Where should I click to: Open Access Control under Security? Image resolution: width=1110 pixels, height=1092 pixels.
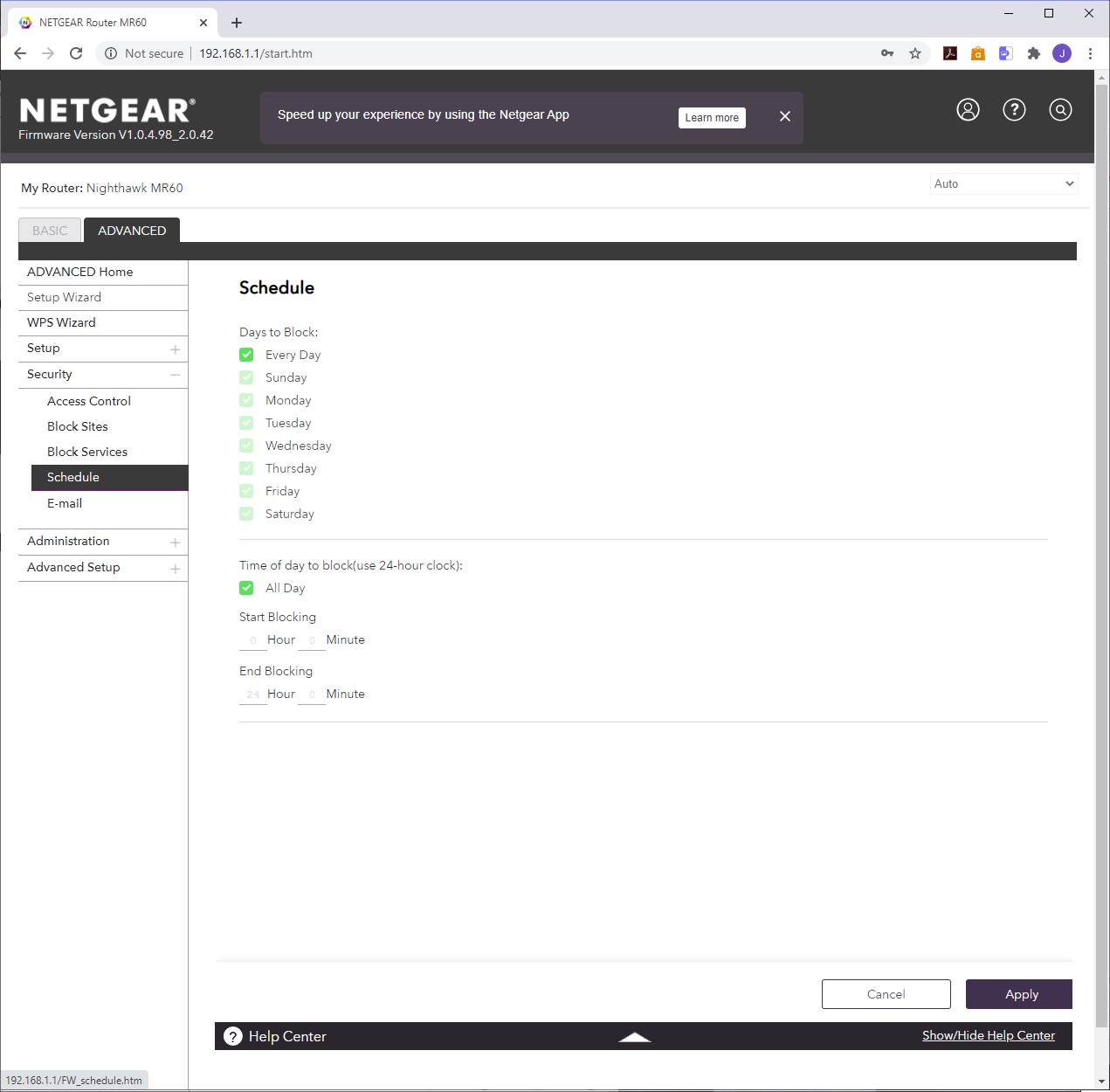click(x=89, y=401)
